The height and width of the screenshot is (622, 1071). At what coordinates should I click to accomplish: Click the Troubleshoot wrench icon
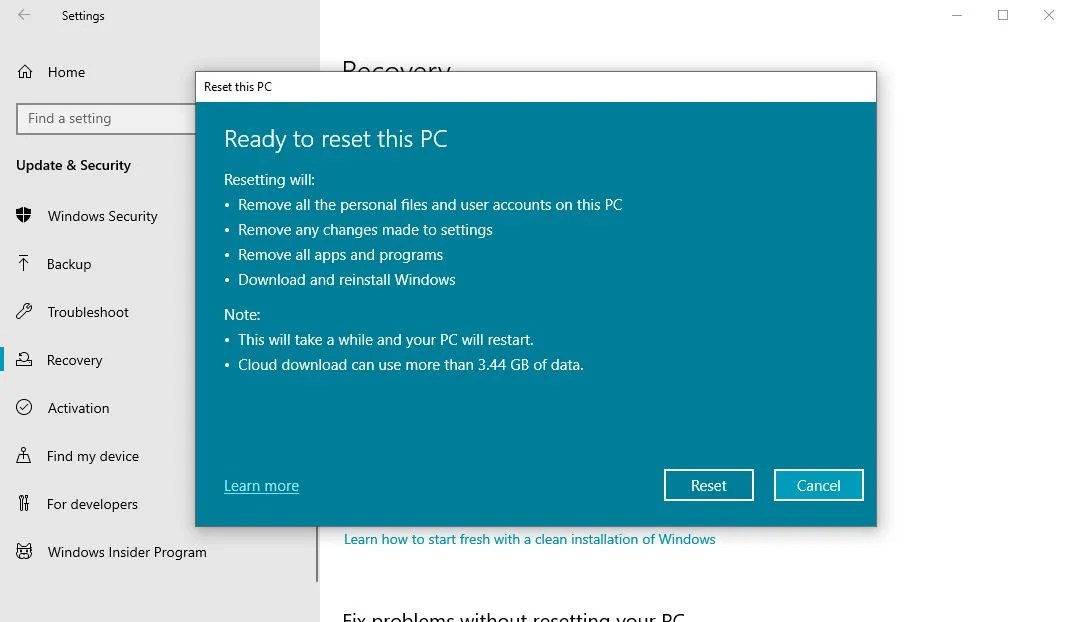tap(24, 311)
